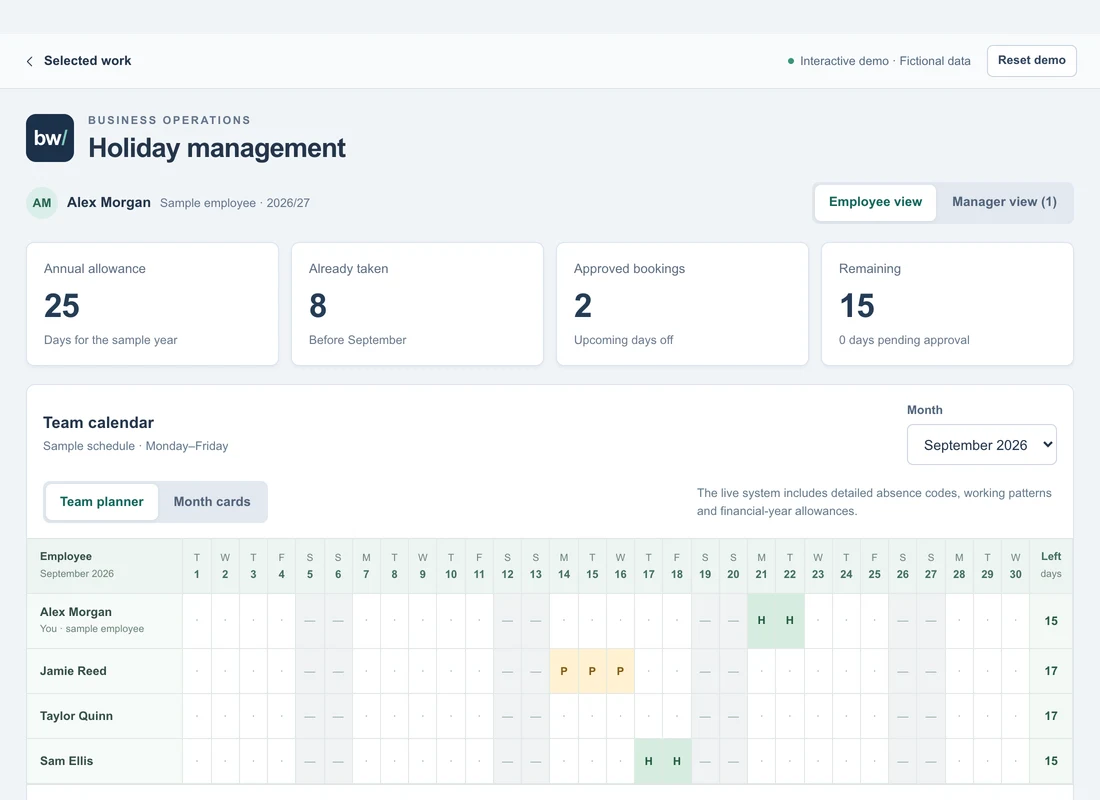Click Jamie Reed's P cell on Monday 14

(x=564, y=671)
